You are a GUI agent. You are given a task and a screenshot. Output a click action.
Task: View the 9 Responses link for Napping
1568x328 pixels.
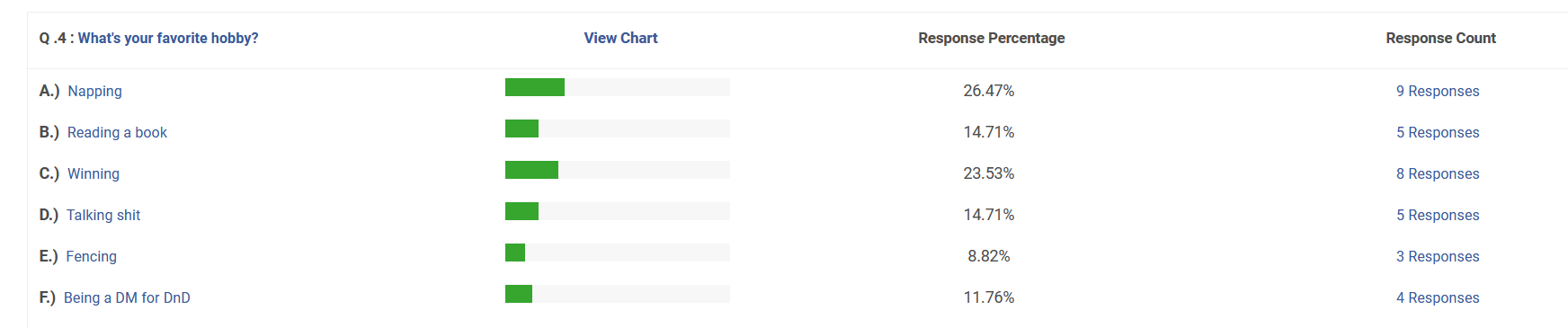pyautogui.click(x=1438, y=91)
